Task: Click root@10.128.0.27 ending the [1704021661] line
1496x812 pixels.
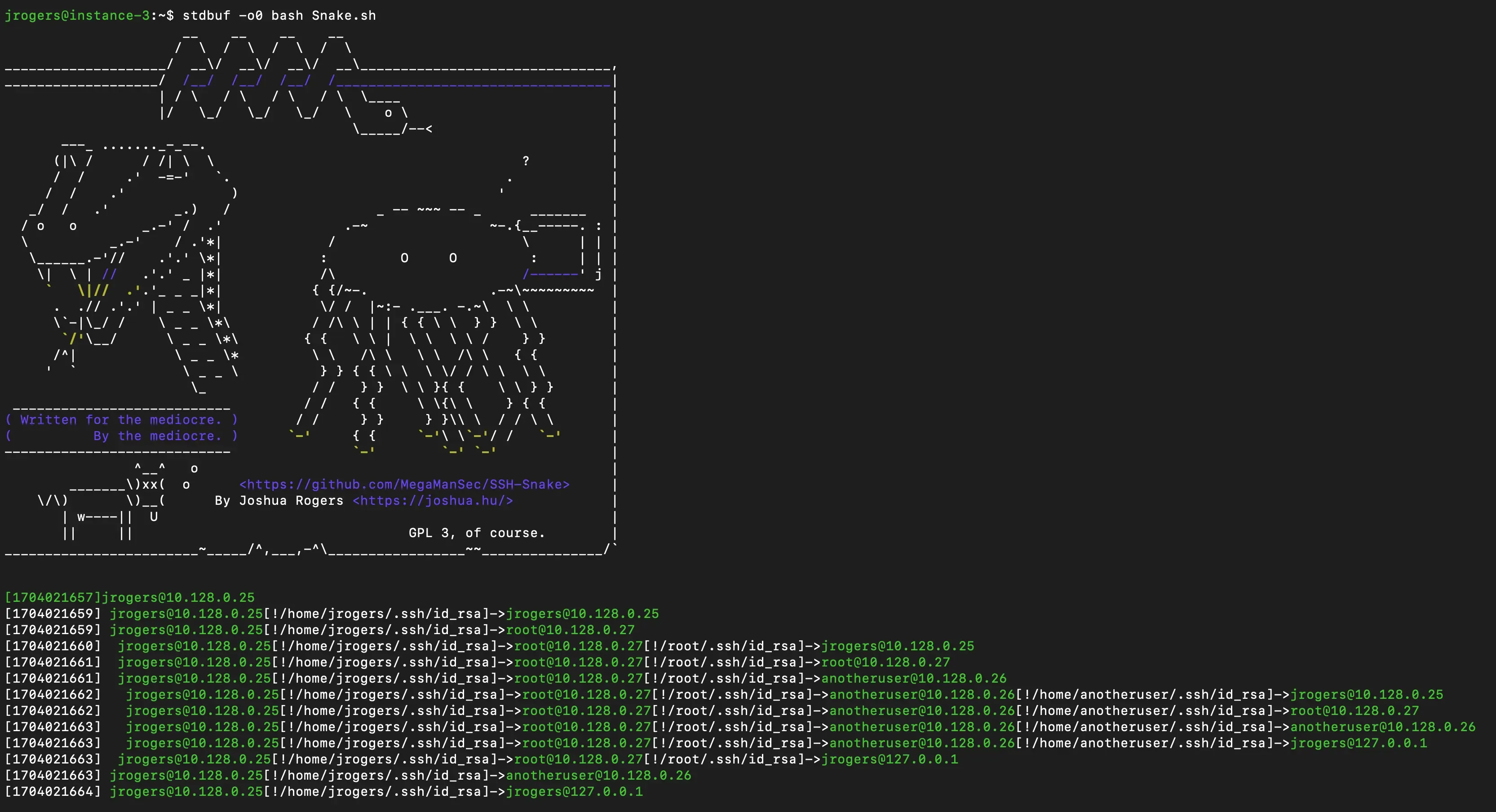Action: (885, 662)
